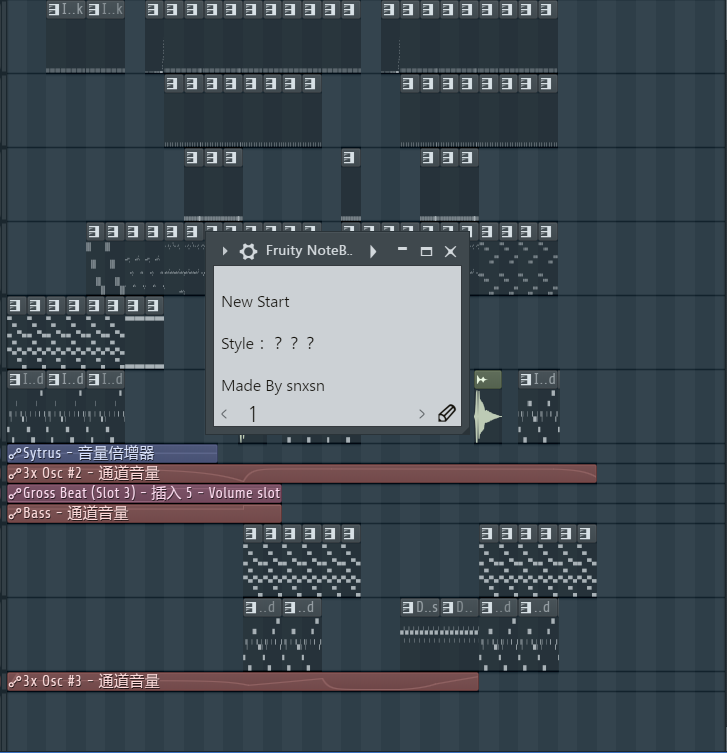Screen dimensions: 727x753
Task: Expand the NoteBook preset selector arrow
Action: 373,252
